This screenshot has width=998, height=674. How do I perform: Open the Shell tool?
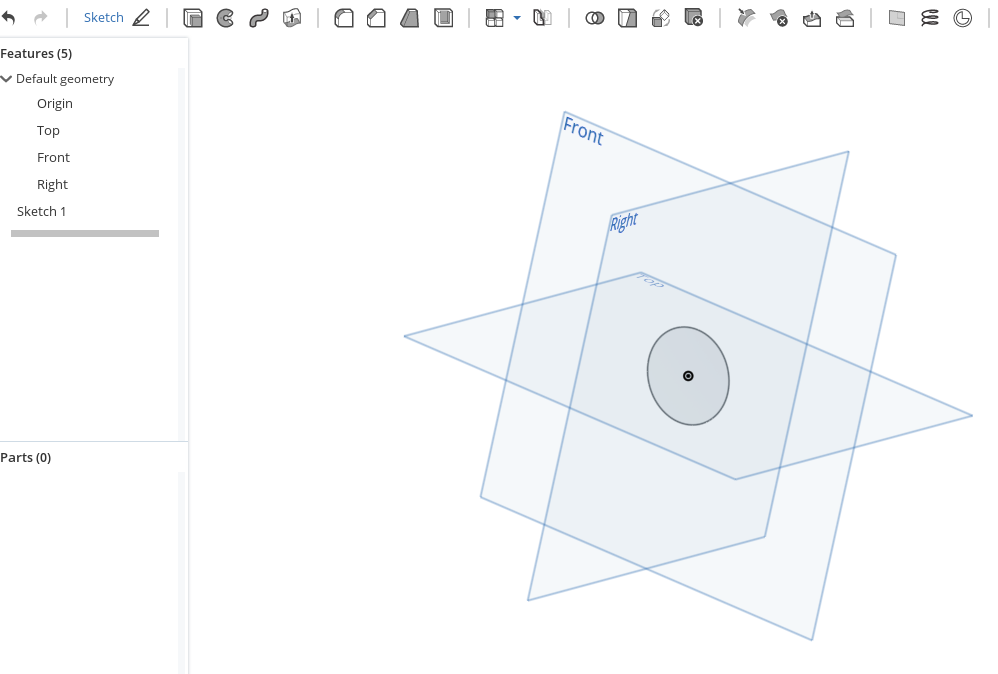(444, 18)
